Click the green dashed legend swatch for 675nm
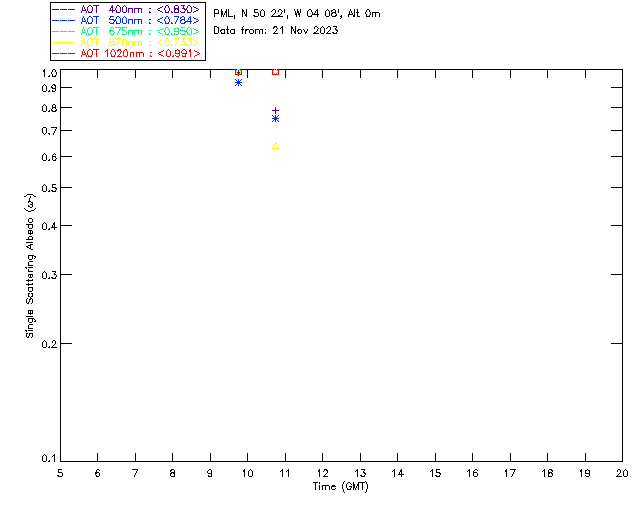640x512 pixels. point(63,31)
